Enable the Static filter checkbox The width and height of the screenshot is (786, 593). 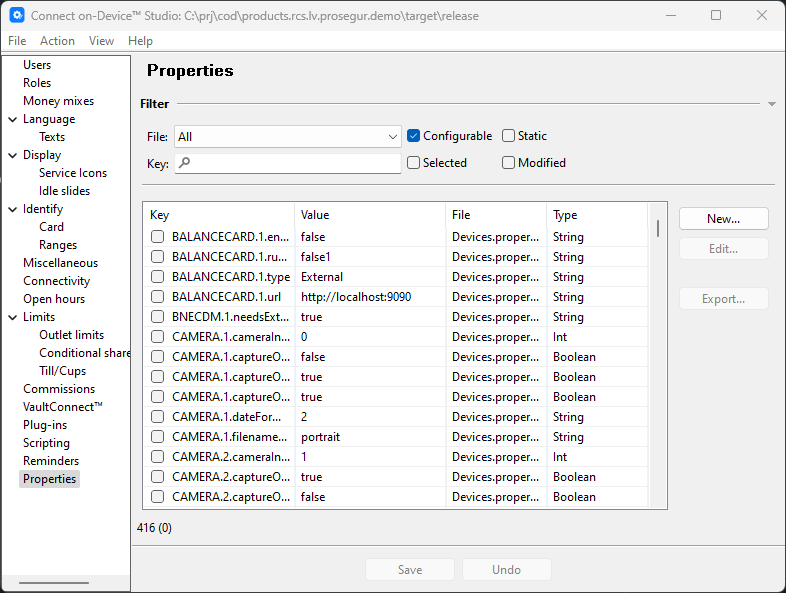(x=508, y=136)
